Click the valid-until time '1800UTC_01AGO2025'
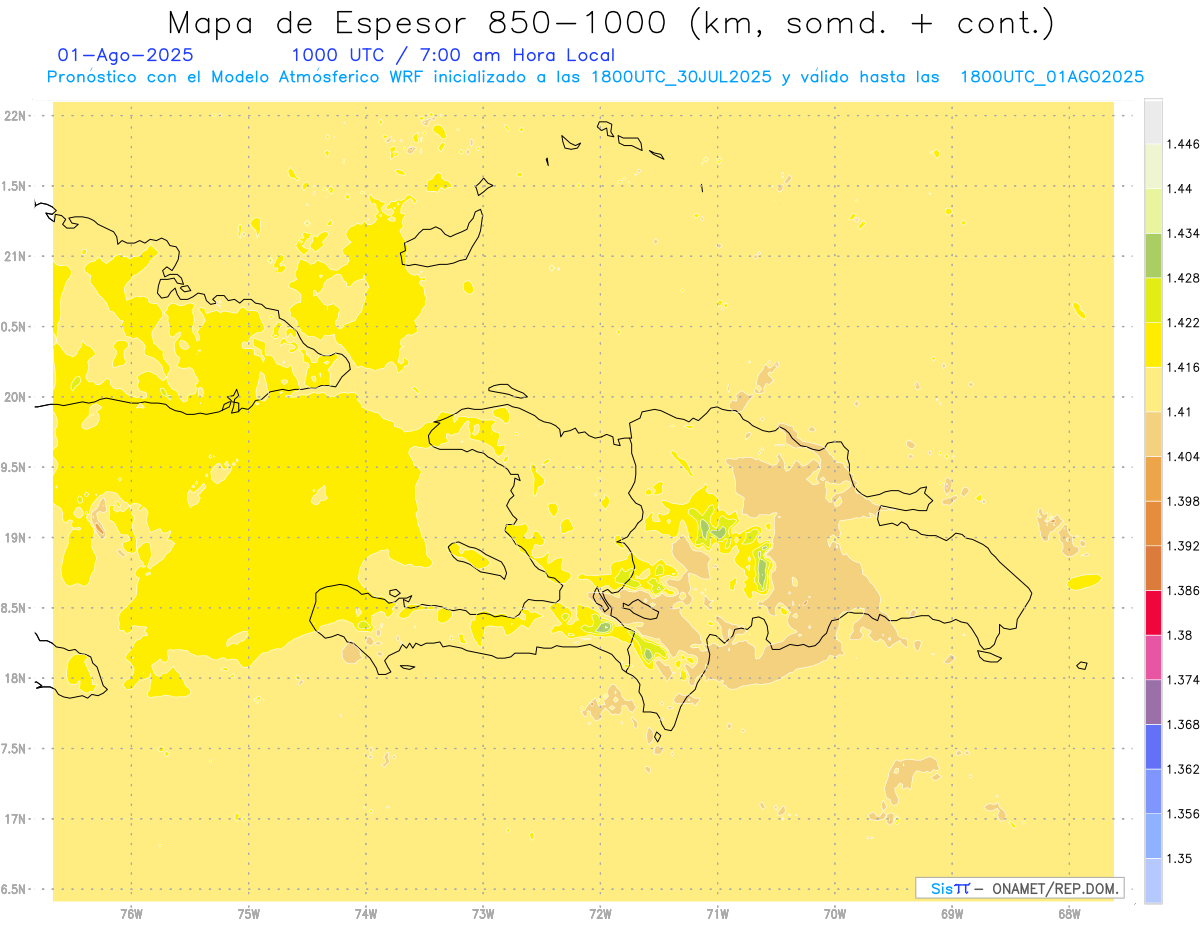 (1051, 77)
